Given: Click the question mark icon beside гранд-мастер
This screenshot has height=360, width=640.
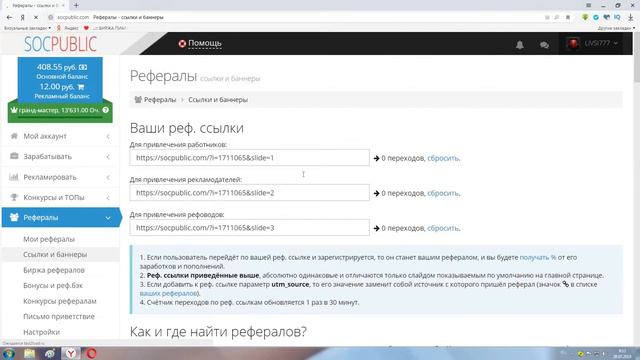Looking at the screenshot, I should point(106,110).
